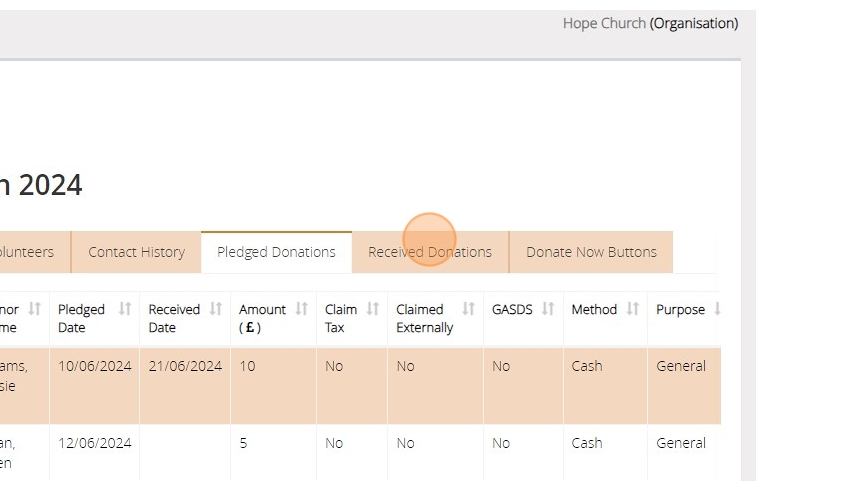The width and height of the screenshot is (860, 481).
Task: Sort by Amount column icon
Action: (x=301, y=309)
